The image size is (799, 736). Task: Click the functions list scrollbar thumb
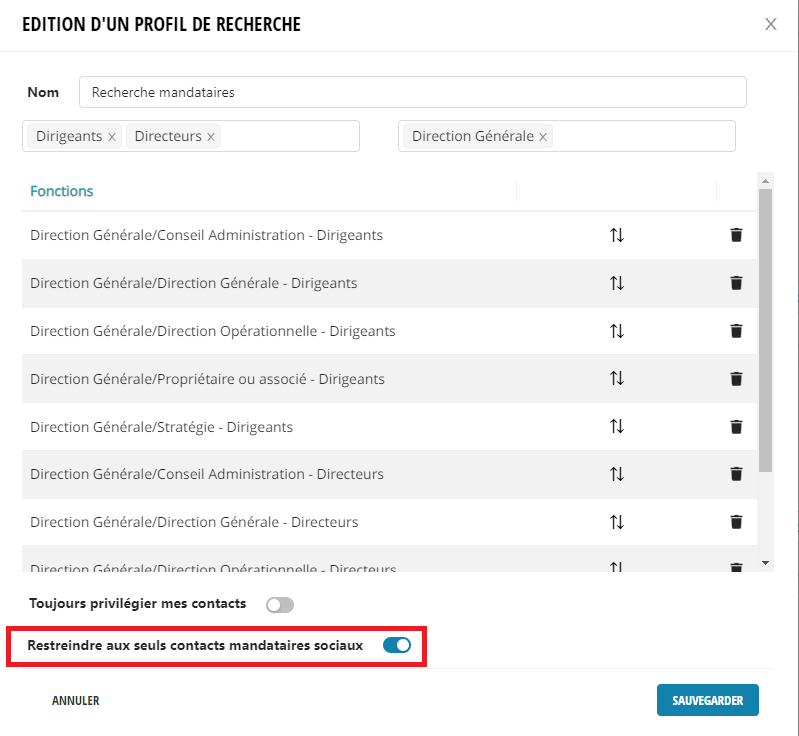click(x=765, y=330)
